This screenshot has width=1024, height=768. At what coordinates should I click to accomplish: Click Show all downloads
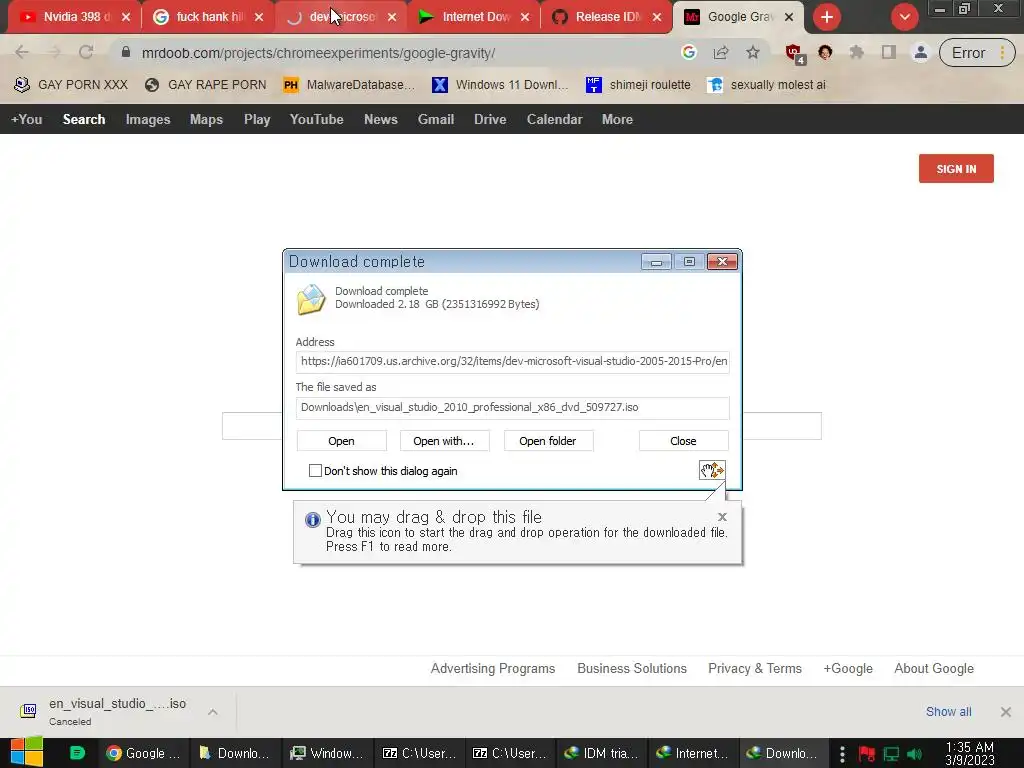click(x=948, y=712)
